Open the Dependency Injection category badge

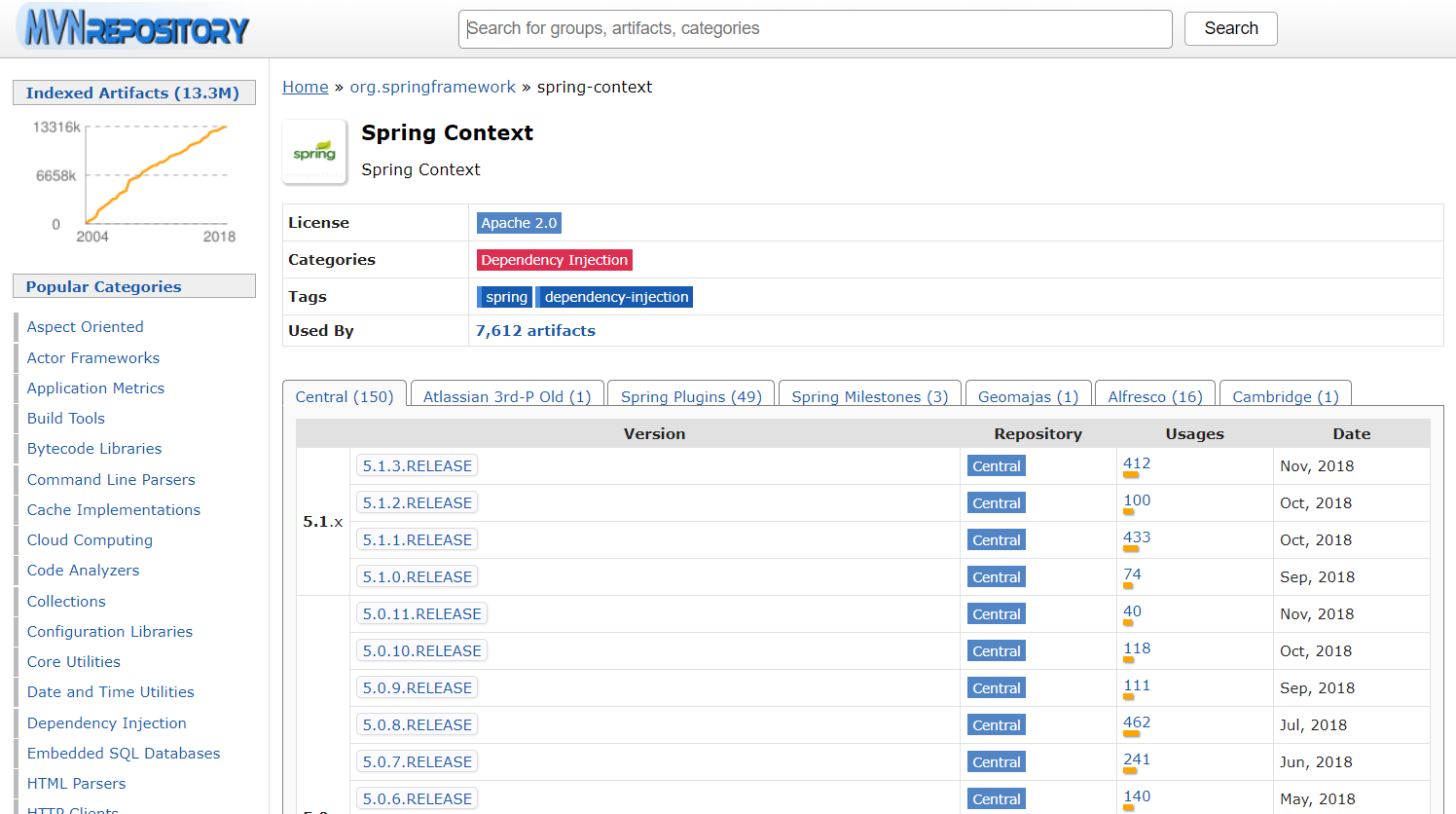[554, 260]
